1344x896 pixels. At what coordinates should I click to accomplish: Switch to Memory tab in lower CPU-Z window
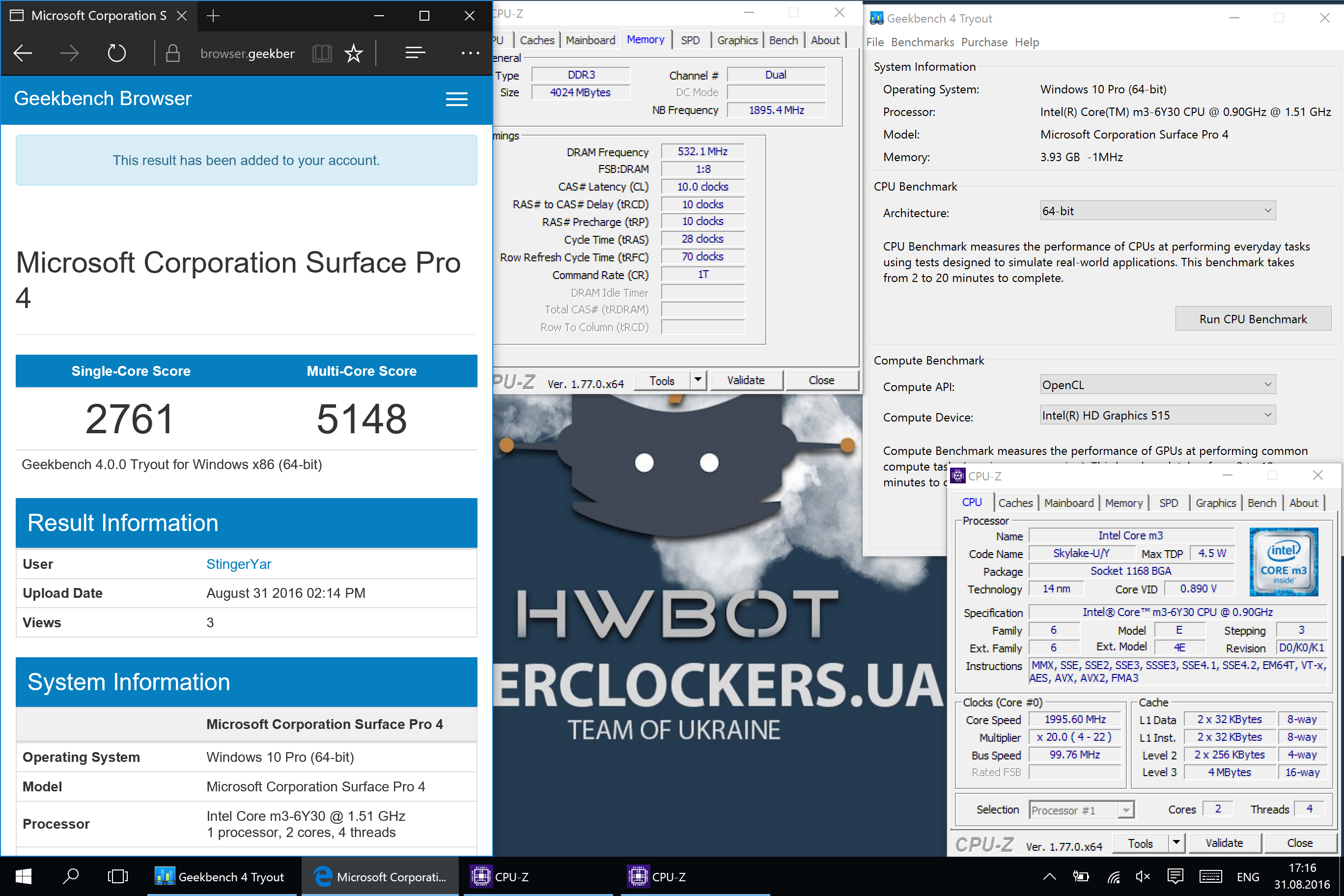(x=1123, y=503)
